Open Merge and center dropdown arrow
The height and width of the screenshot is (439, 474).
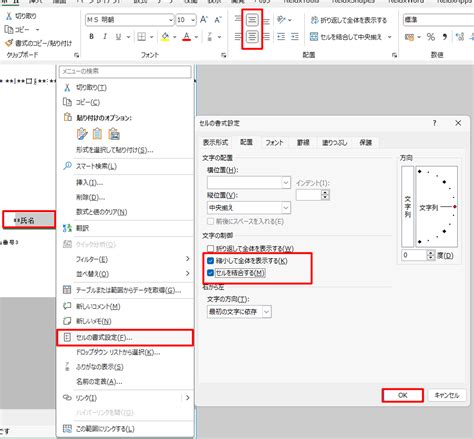[x=389, y=37]
